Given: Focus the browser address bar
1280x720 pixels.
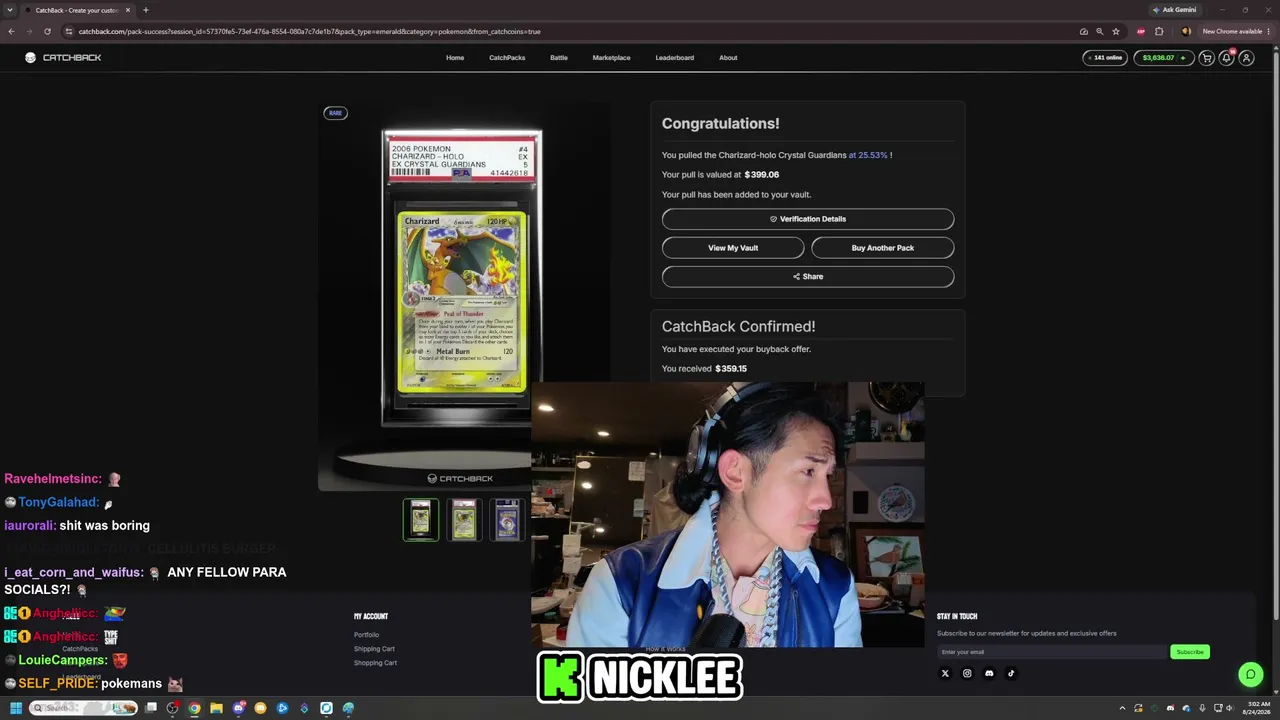Looking at the screenshot, I should [575, 31].
